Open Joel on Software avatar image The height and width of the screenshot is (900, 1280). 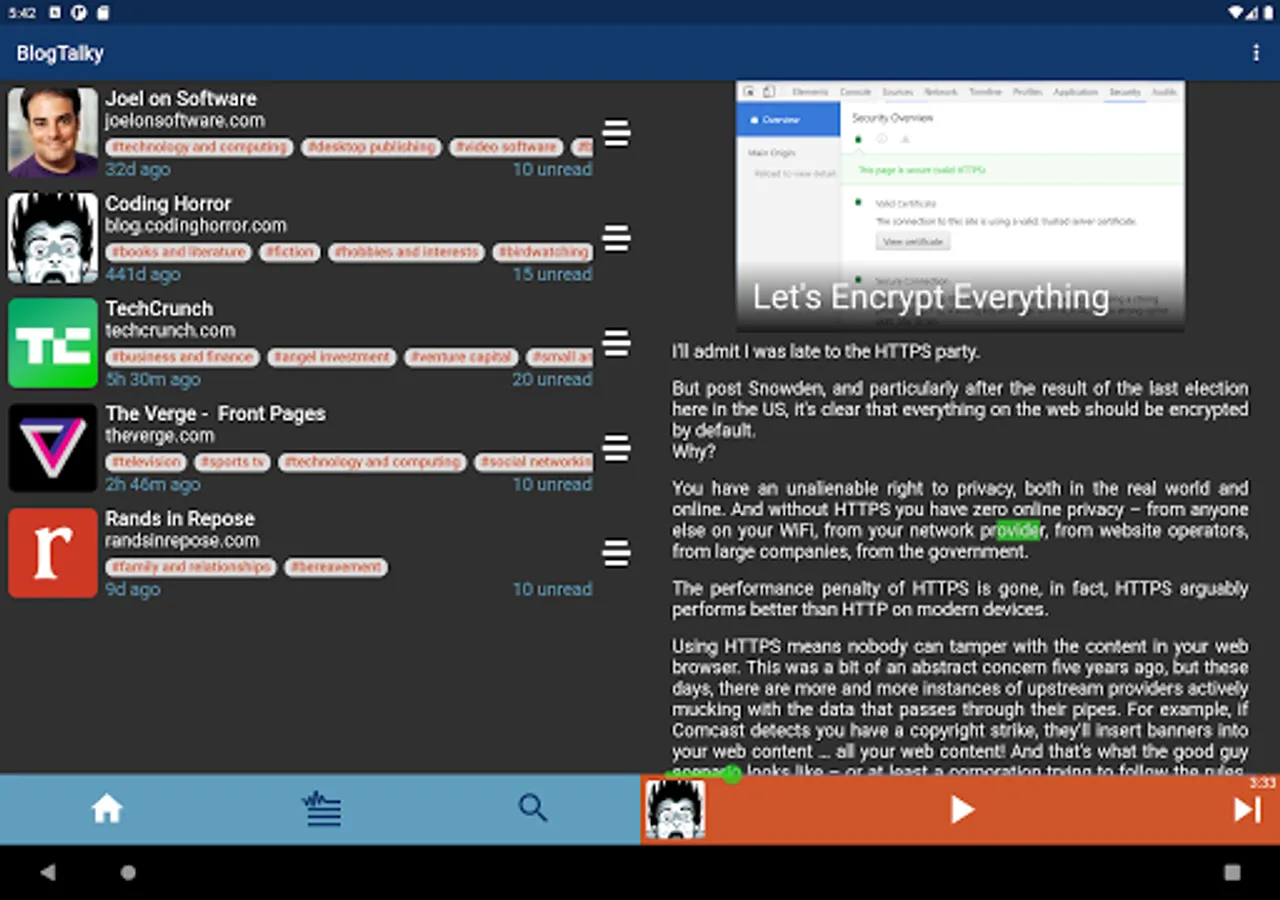point(53,133)
